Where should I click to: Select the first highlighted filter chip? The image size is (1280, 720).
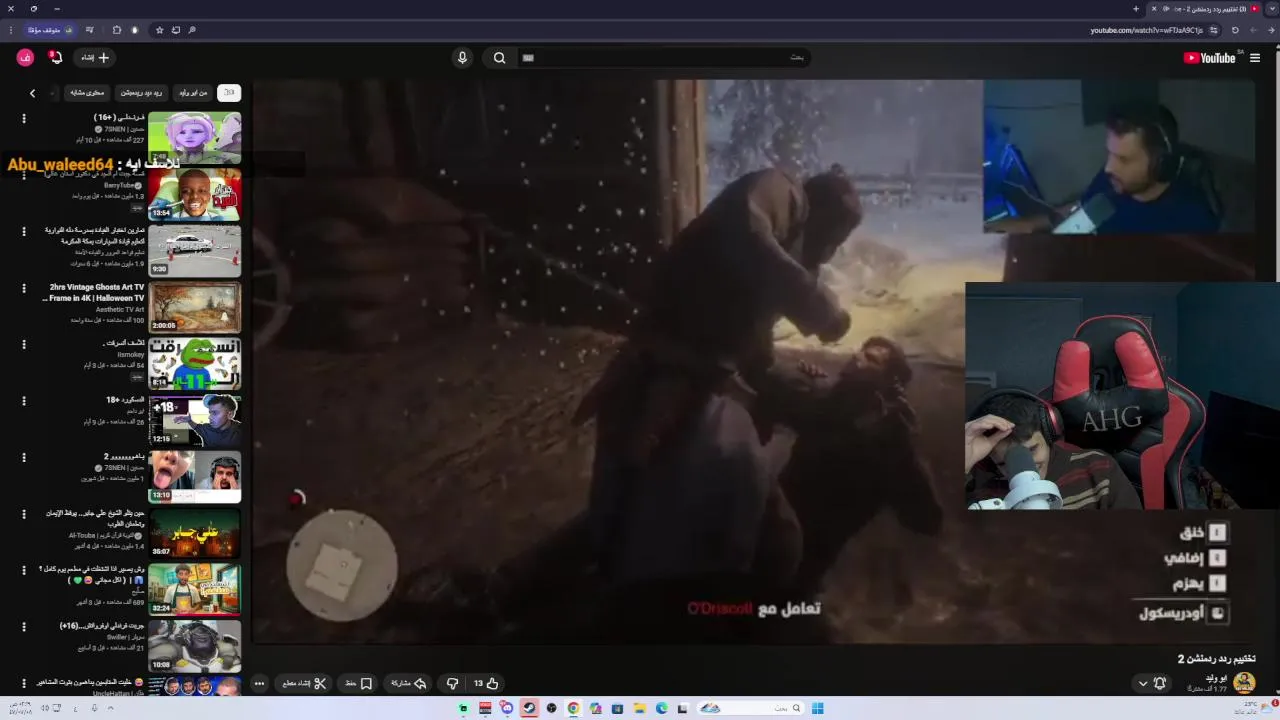click(229, 93)
